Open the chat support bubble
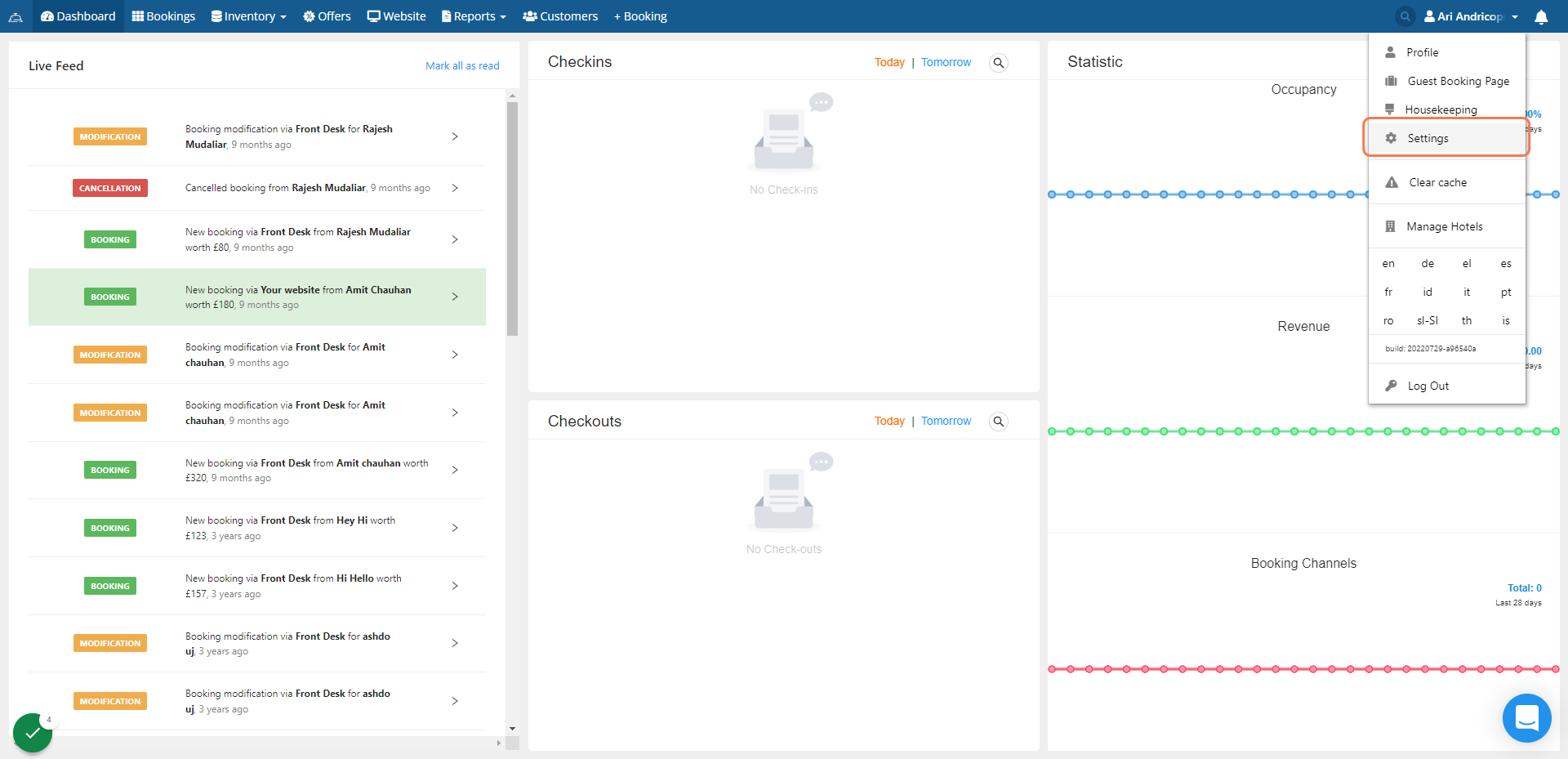 point(1526,718)
